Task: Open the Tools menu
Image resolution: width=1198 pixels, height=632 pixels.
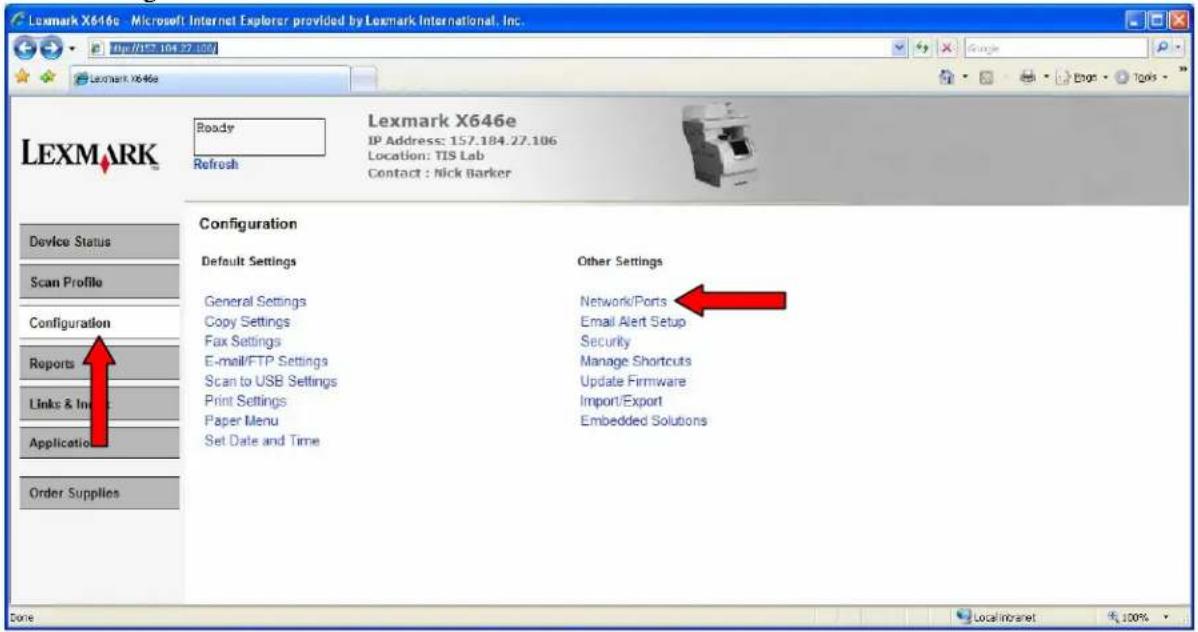Action: [1142, 78]
